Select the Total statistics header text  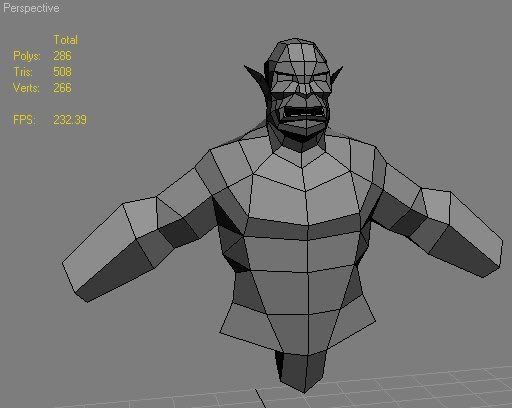(x=66, y=40)
